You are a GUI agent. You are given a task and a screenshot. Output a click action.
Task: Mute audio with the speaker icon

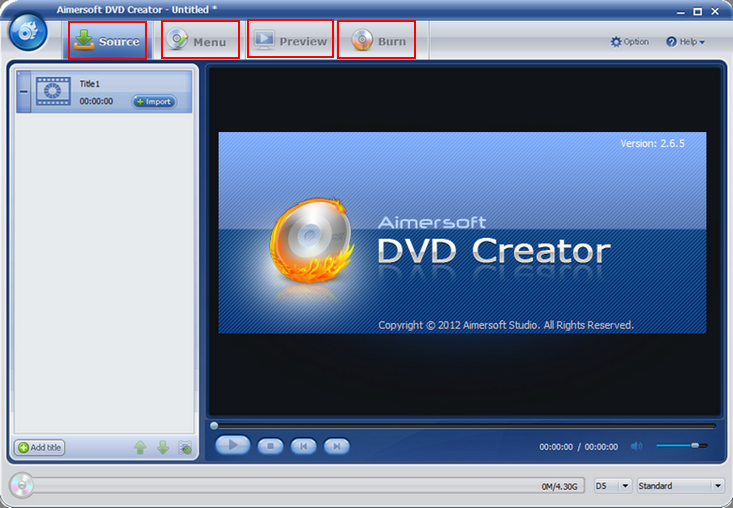pos(637,446)
